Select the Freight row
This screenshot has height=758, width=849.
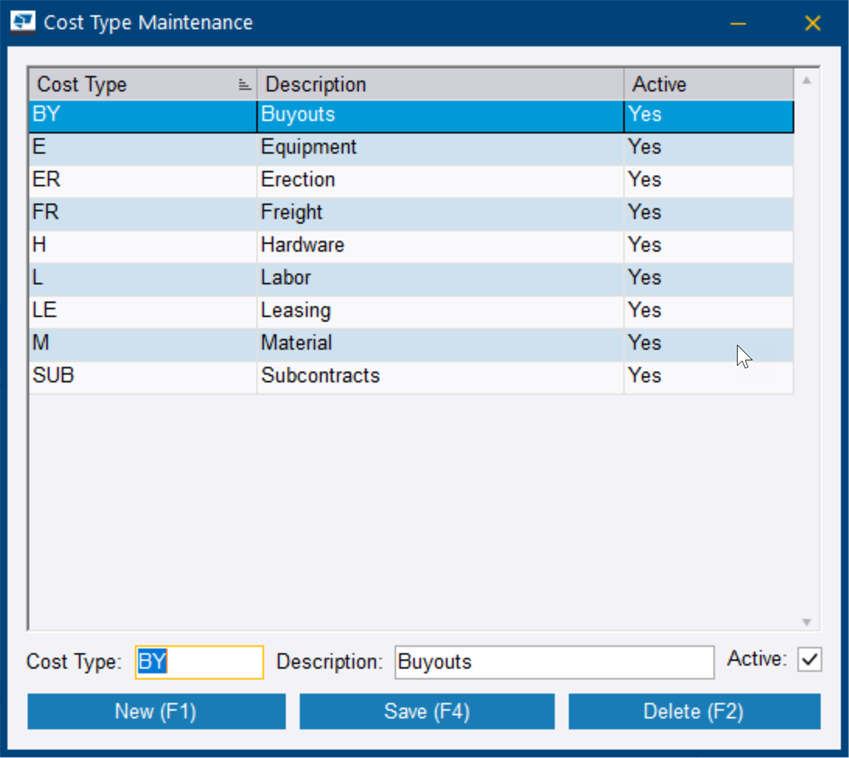tap(300, 212)
